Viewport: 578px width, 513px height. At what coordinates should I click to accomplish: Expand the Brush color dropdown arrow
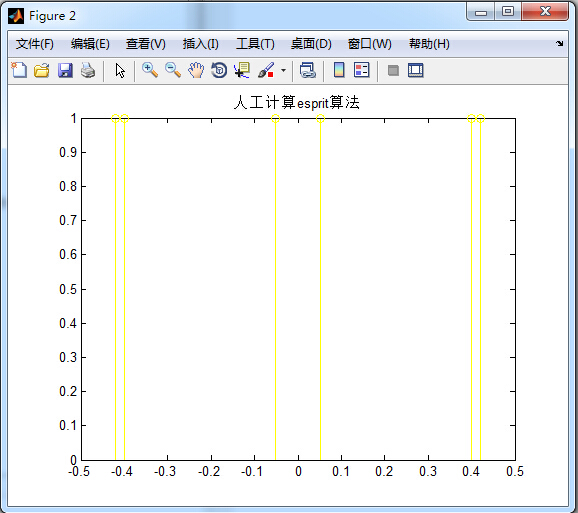[x=283, y=70]
